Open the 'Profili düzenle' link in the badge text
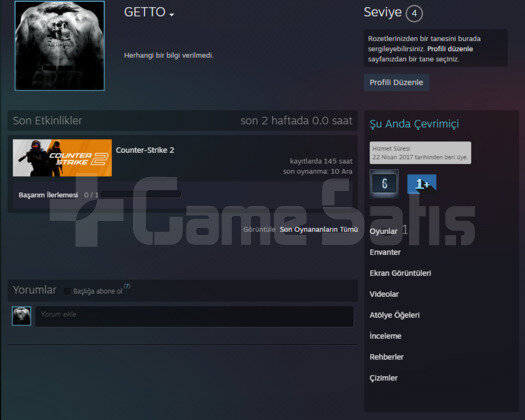The width and height of the screenshot is (525, 420). 450,49
